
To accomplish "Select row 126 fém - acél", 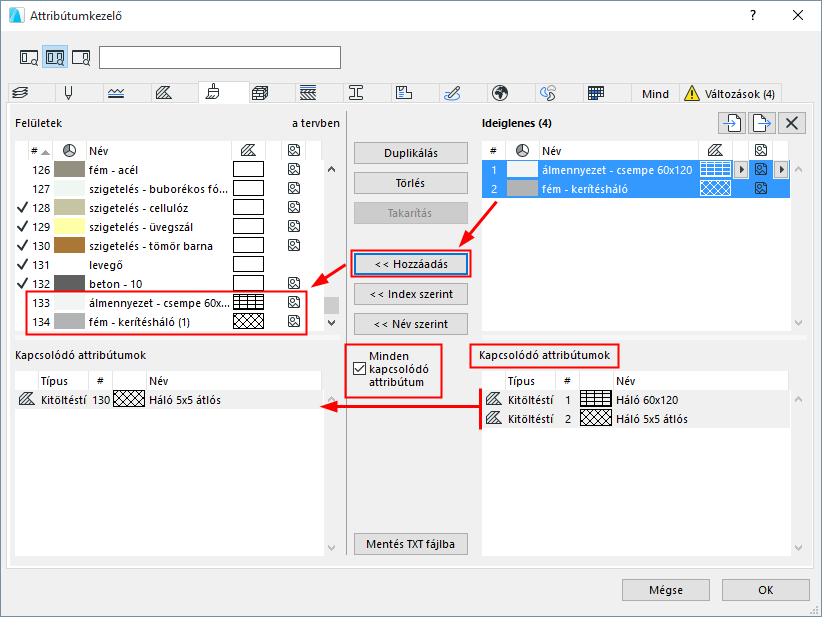I will (169, 170).
